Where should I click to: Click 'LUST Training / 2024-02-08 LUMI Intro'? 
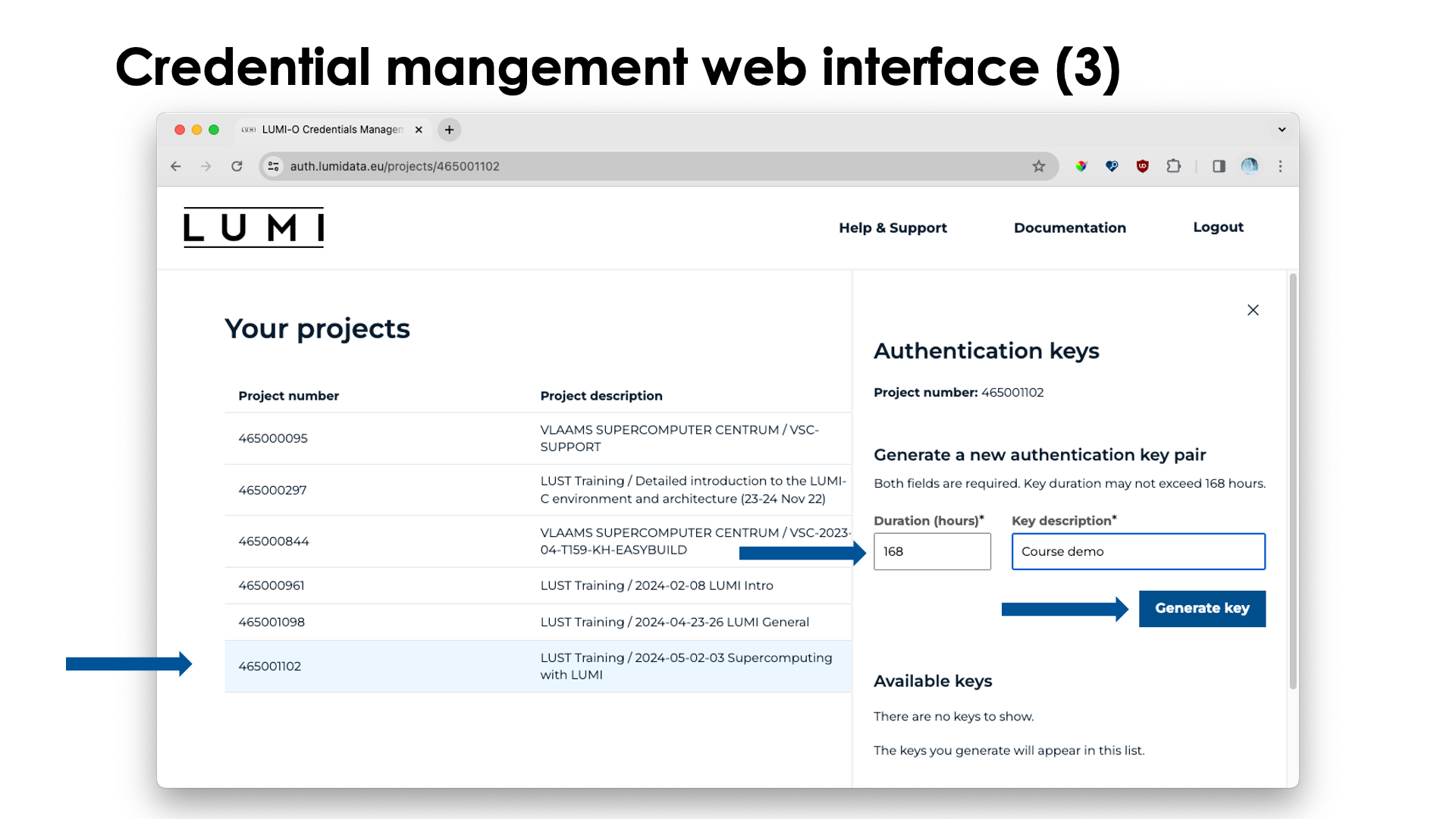click(657, 585)
